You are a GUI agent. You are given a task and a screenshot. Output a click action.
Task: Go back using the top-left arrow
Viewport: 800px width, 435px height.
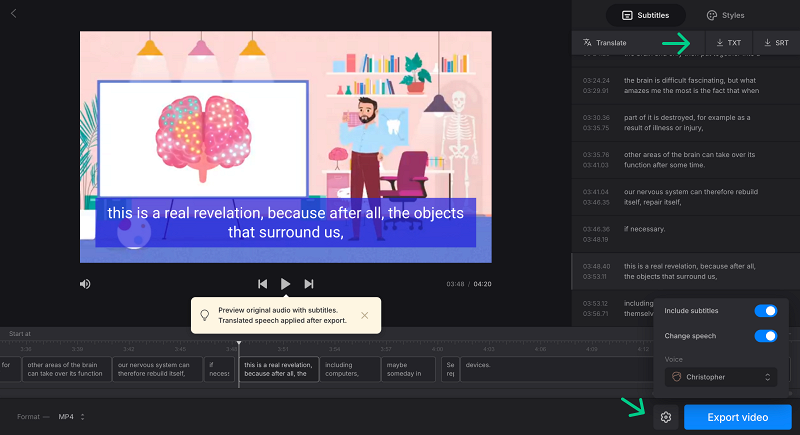pyautogui.click(x=14, y=14)
